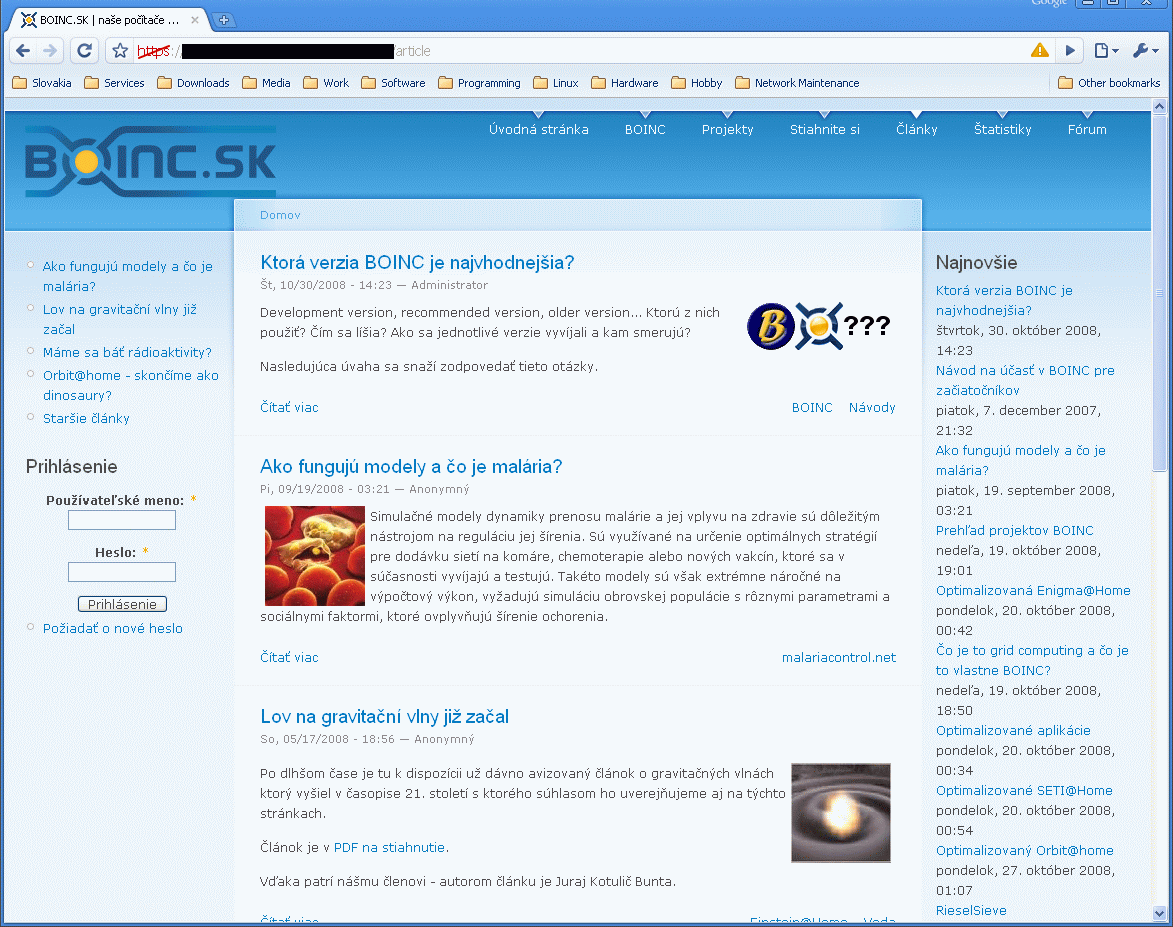Go back using the browser back arrow
The width and height of the screenshot is (1173, 927).
point(23,51)
